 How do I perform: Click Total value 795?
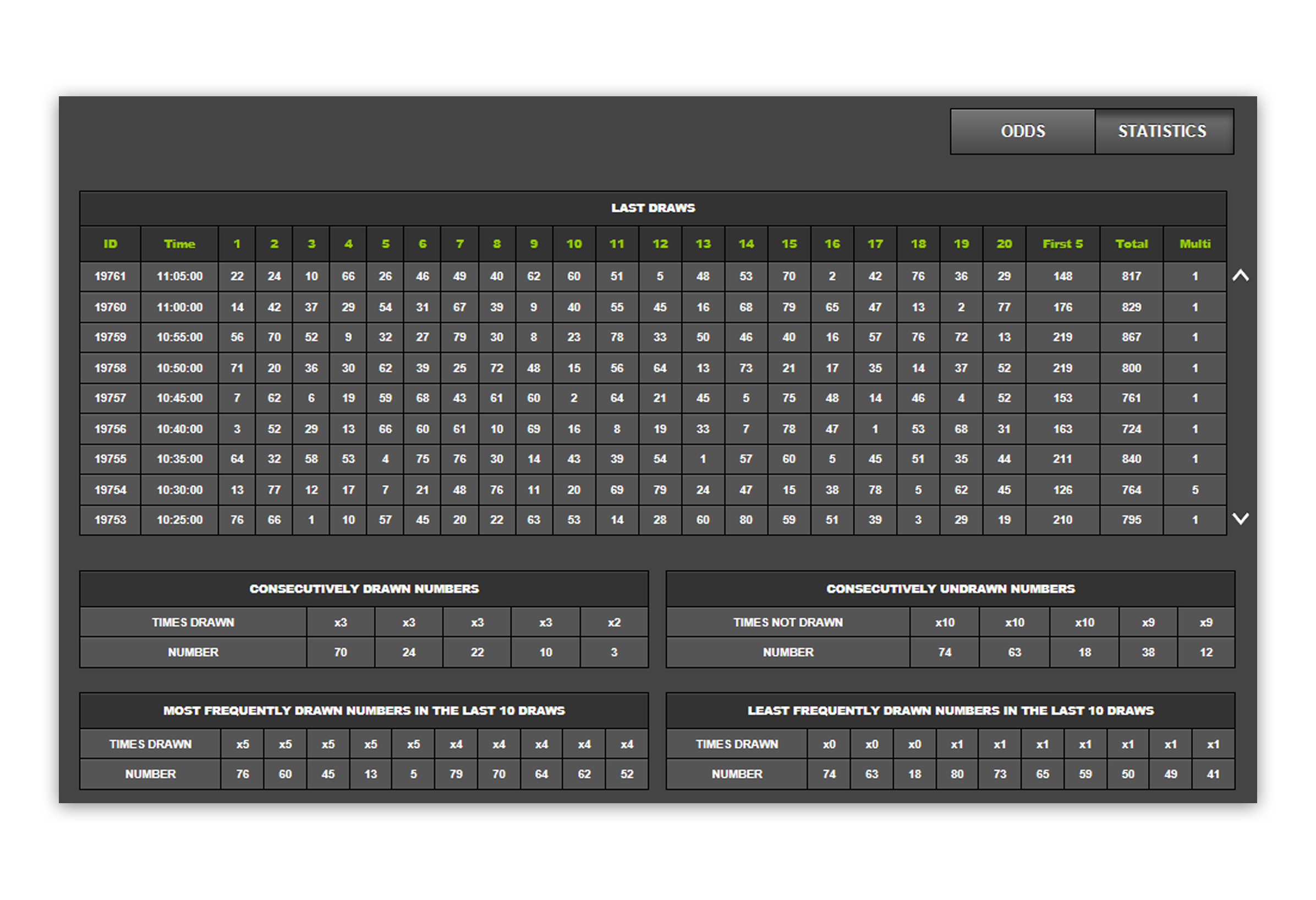click(x=1131, y=520)
